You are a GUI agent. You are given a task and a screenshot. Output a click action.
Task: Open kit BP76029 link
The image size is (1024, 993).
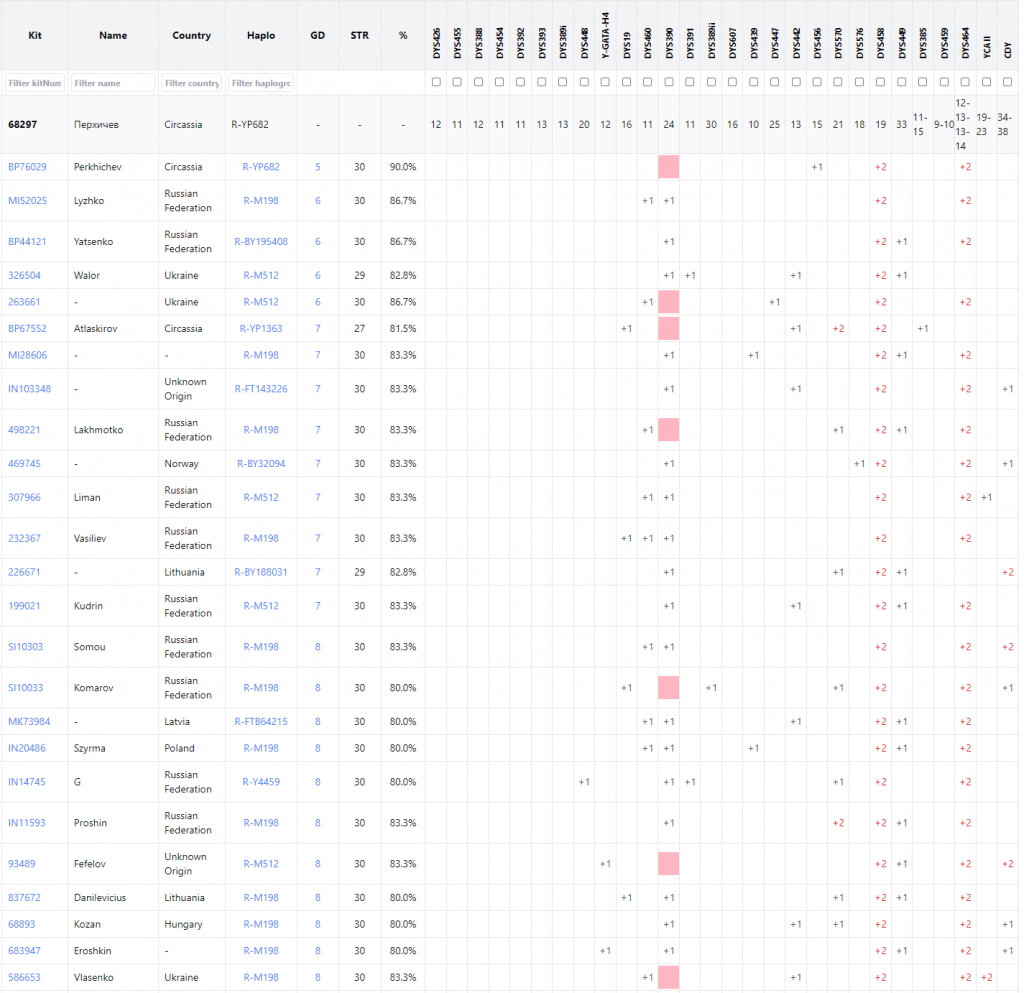point(27,167)
